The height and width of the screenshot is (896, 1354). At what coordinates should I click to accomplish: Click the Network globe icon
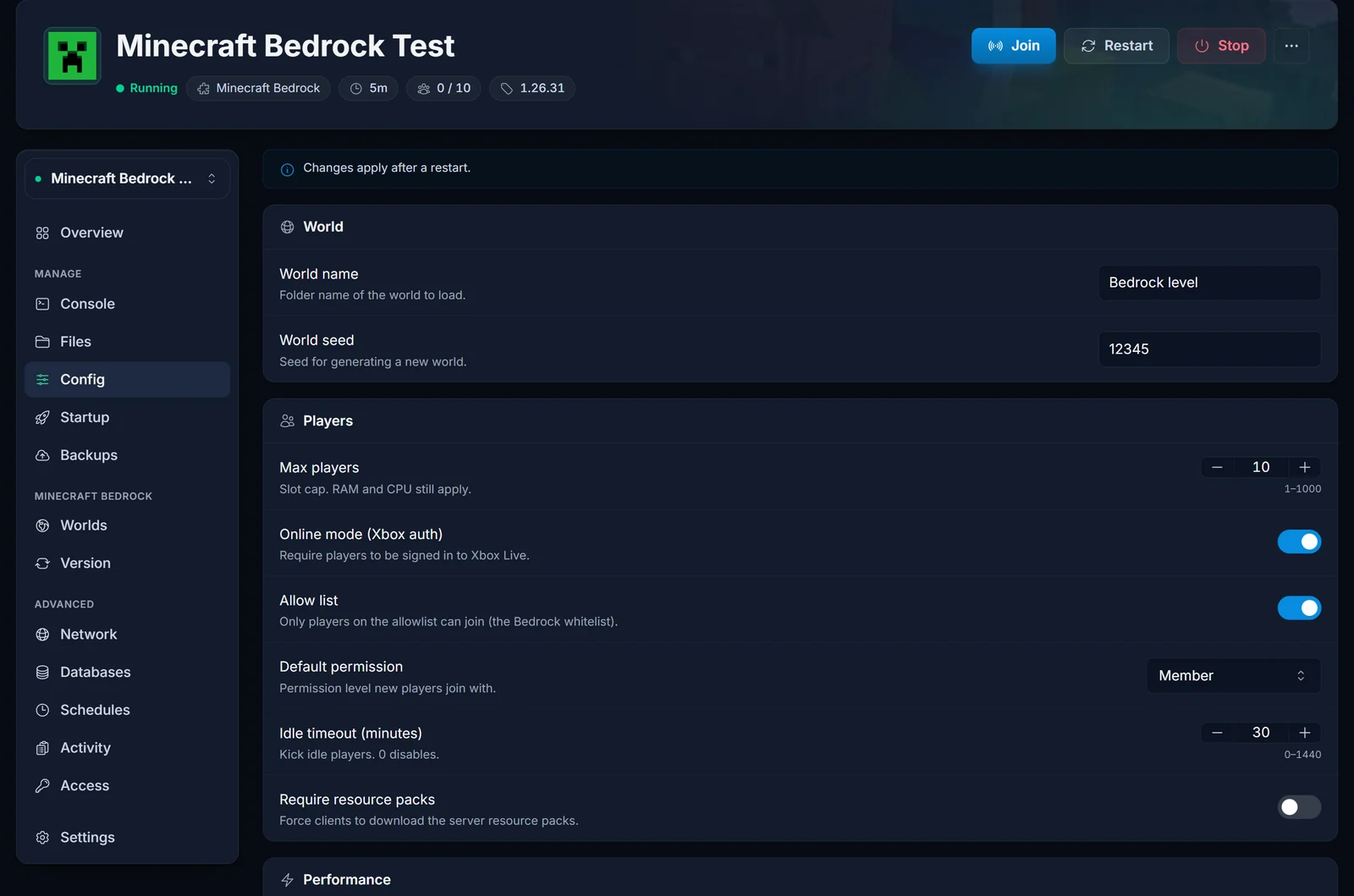[x=42, y=635]
